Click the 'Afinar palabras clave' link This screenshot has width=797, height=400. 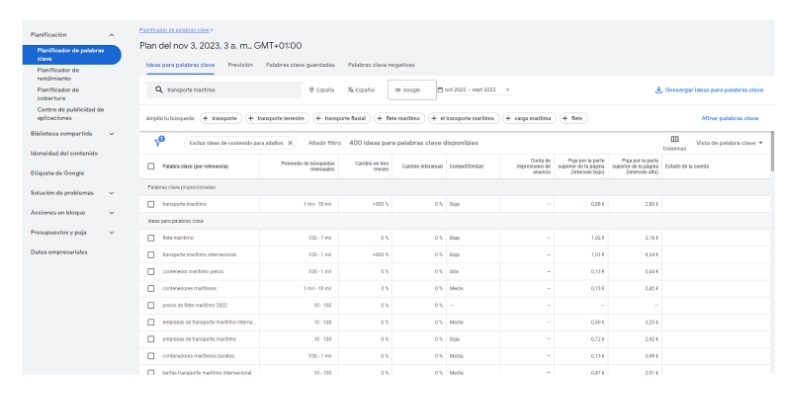click(x=729, y=118)
